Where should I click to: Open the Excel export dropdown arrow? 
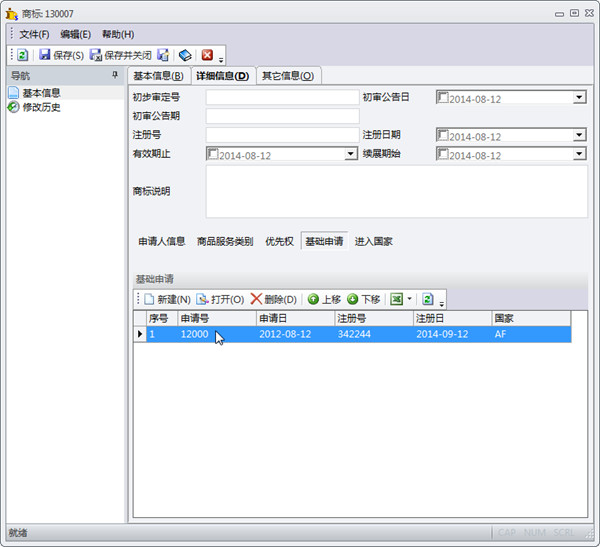click(409, 299)
